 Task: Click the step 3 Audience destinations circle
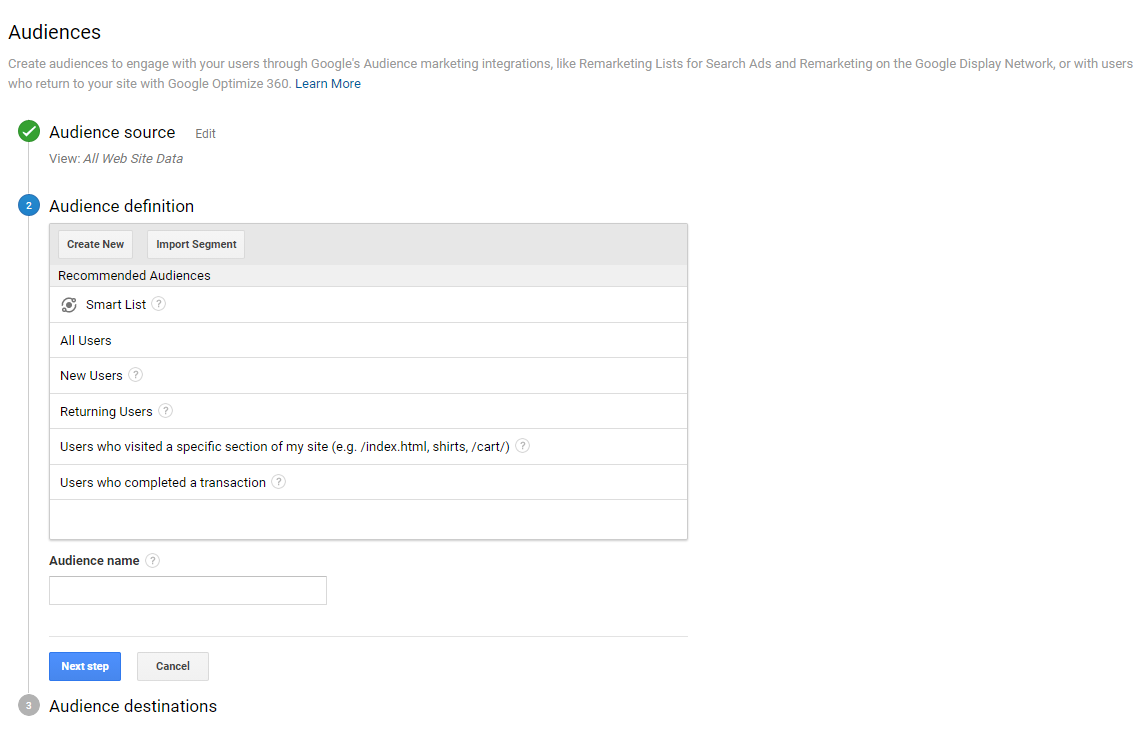29,706
